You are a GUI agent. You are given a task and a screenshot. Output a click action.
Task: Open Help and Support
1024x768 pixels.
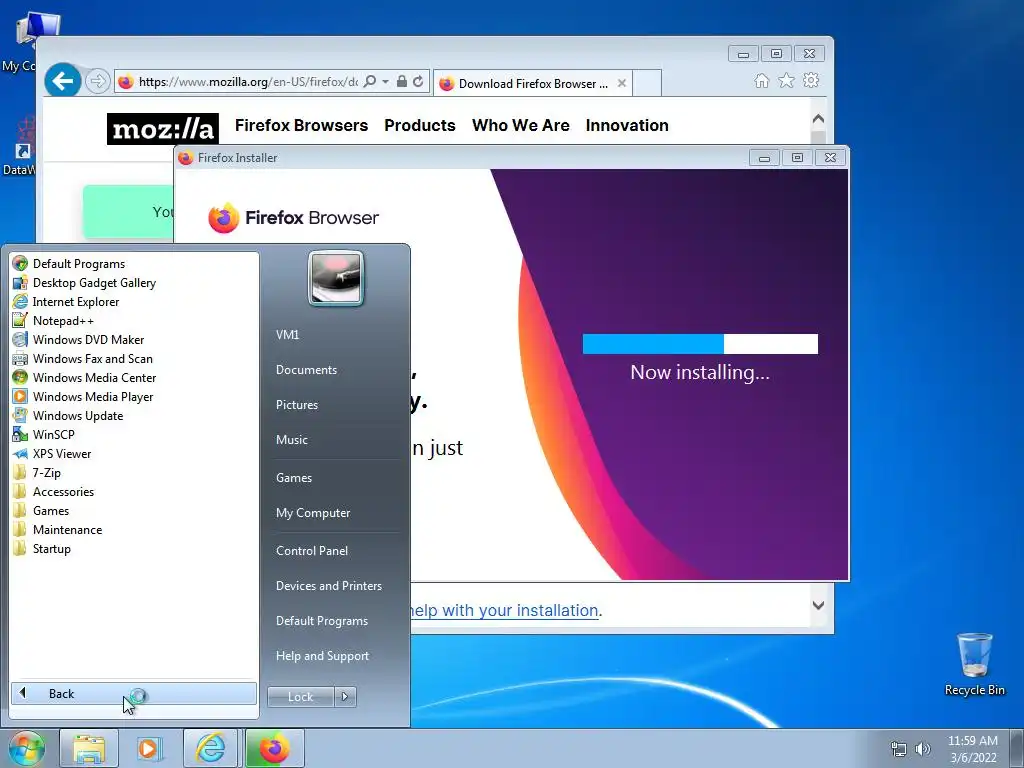[322, 656]
